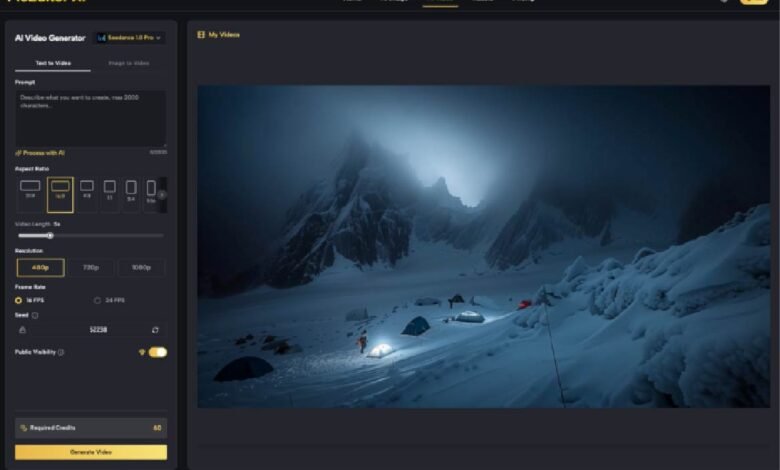The height and width of the screenshot is (470, 780).
Task: Click the Seed info icon
Action: coord(36,315)
